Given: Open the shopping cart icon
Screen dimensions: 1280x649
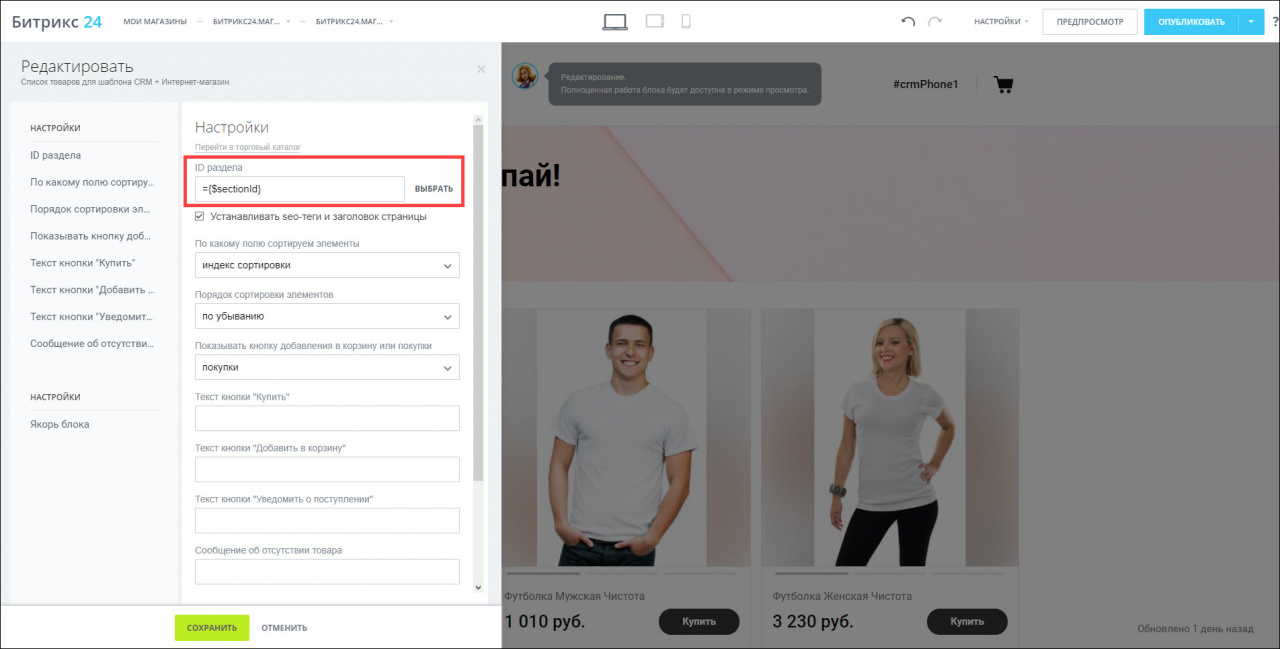Looking at the screenshot, I should click(x=1003, y=84).
